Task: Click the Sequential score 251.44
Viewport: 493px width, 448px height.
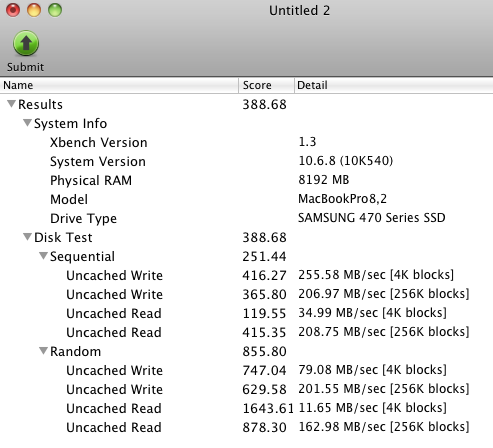Action: click(x=264, y=256)
